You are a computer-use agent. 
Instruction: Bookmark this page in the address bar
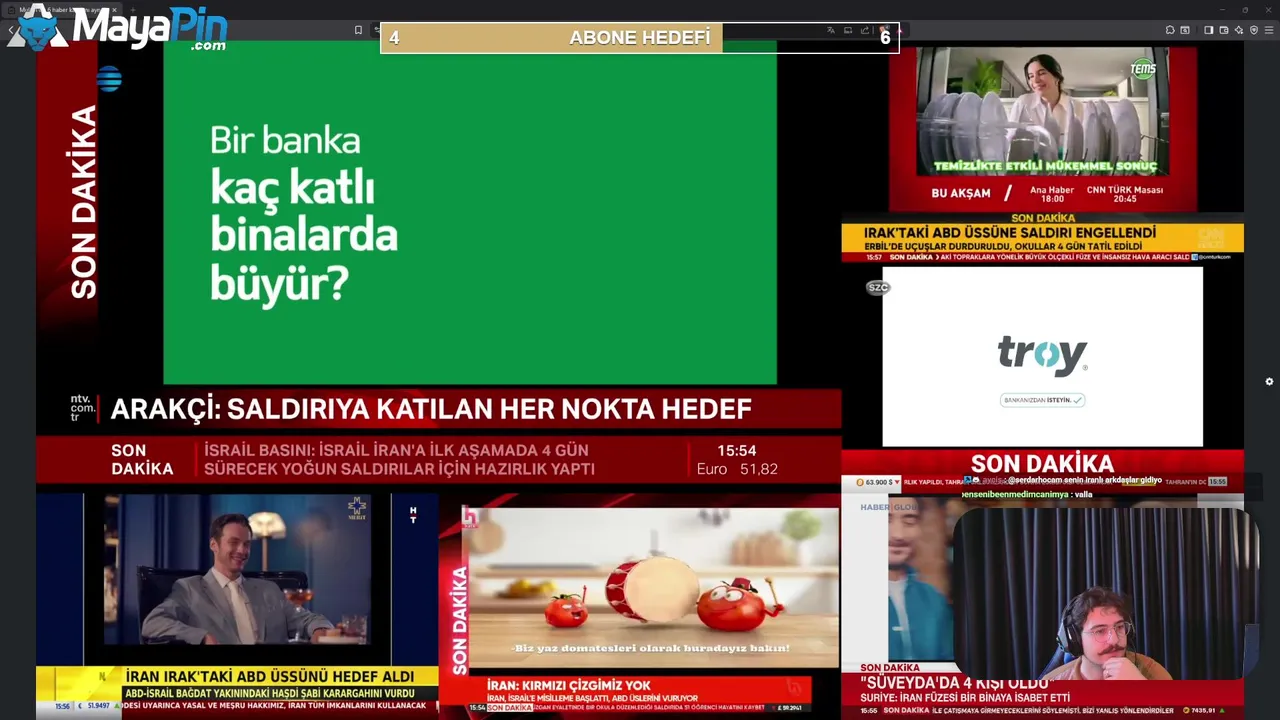(358, 30)
